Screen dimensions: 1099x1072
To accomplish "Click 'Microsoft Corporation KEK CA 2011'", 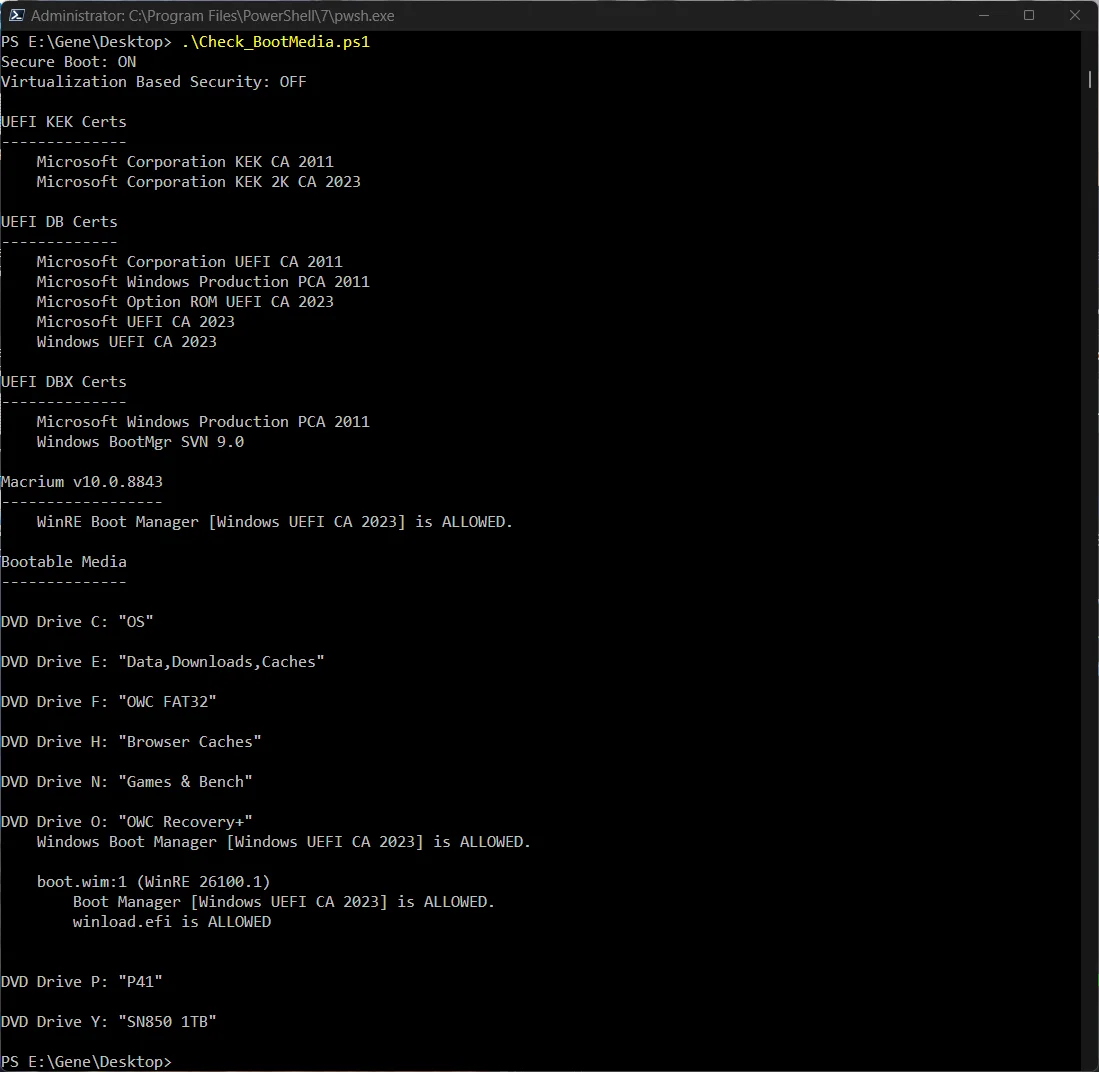I will (185, 162).
